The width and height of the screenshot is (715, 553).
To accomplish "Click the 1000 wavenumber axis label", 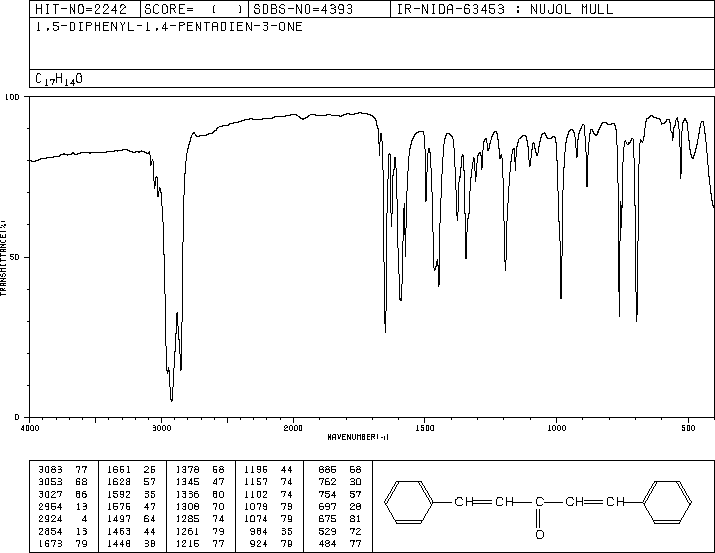I will (557, 428).
